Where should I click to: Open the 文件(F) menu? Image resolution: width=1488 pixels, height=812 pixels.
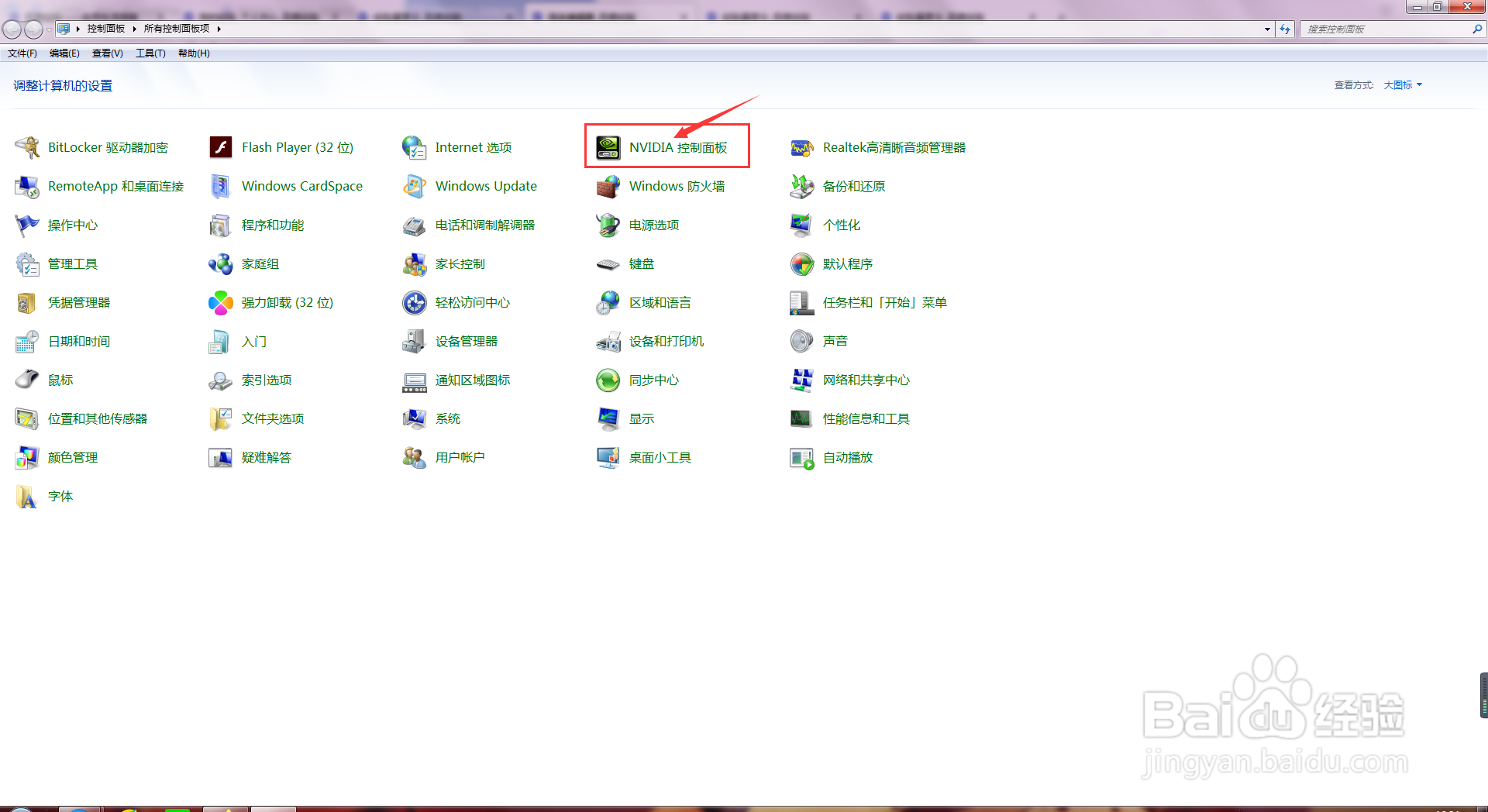tap(22, 53)
